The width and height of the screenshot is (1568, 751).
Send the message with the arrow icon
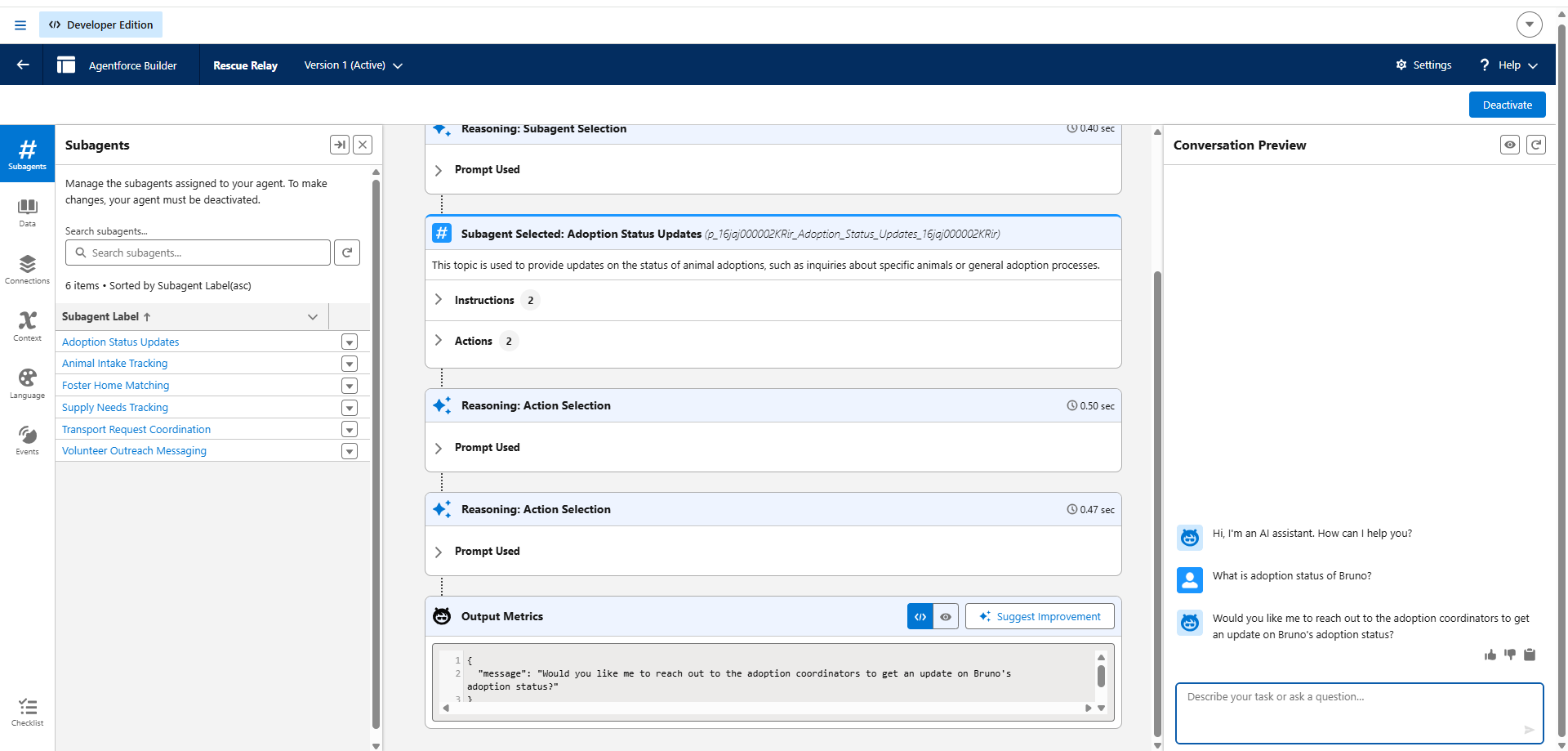[1529, 730]
